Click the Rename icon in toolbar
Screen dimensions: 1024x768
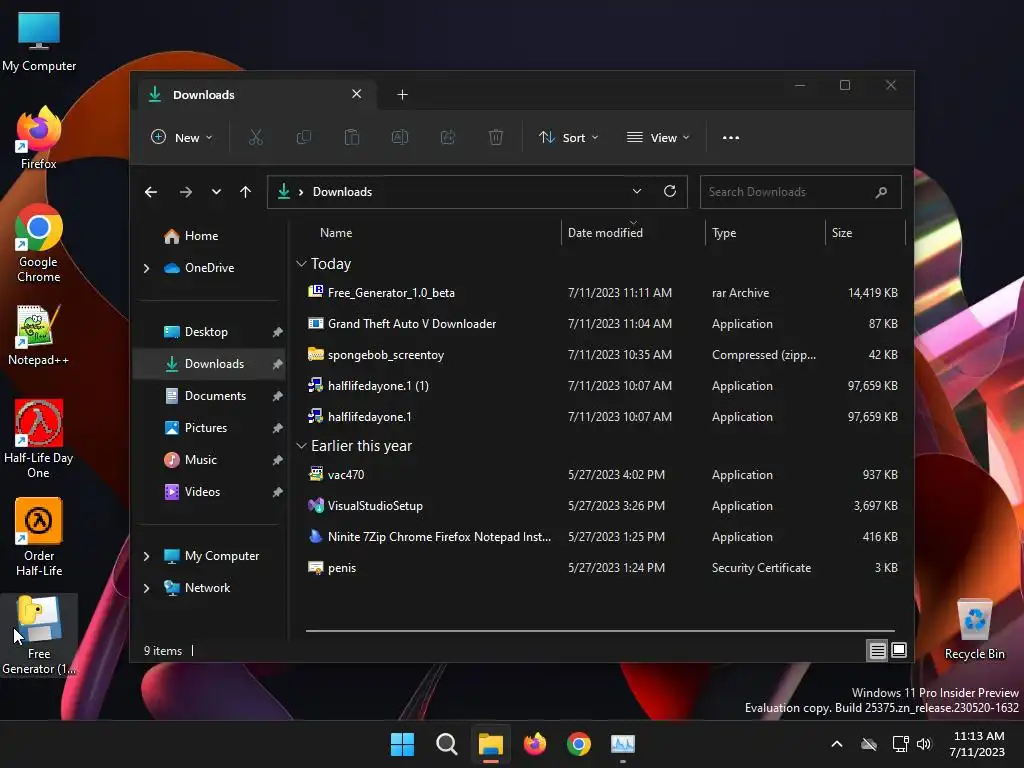pos(400,137)
